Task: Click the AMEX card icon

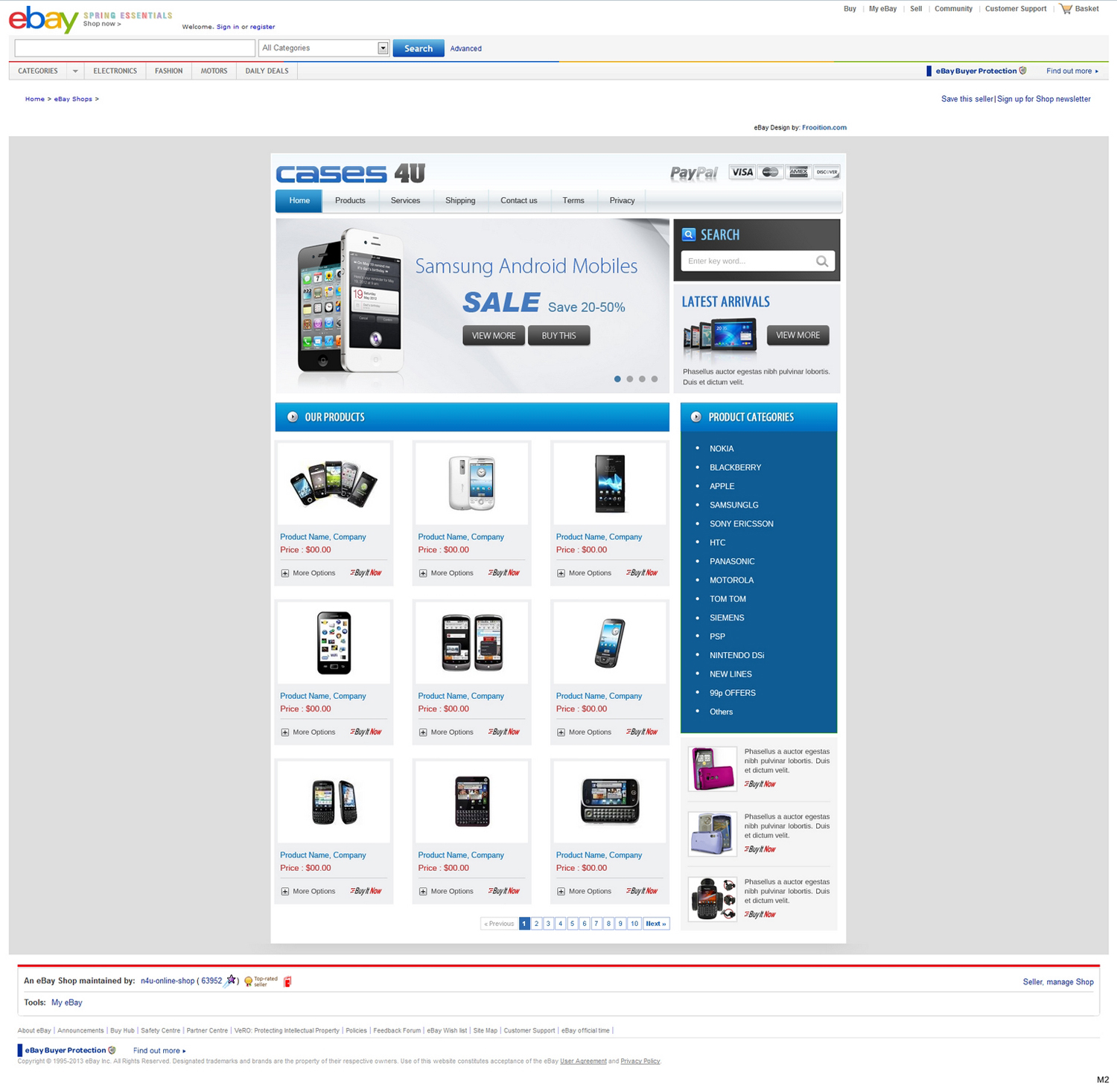Action: (x=798, y=172)
